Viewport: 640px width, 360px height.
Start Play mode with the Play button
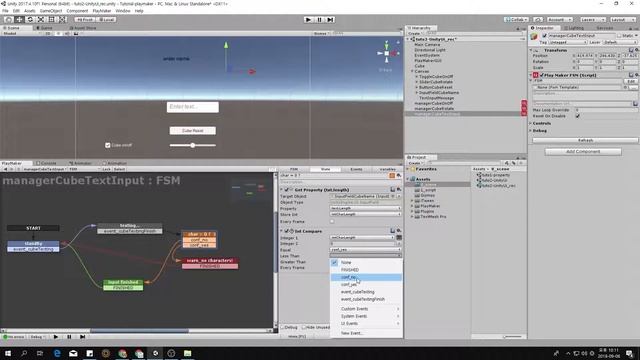click(309, 20)
